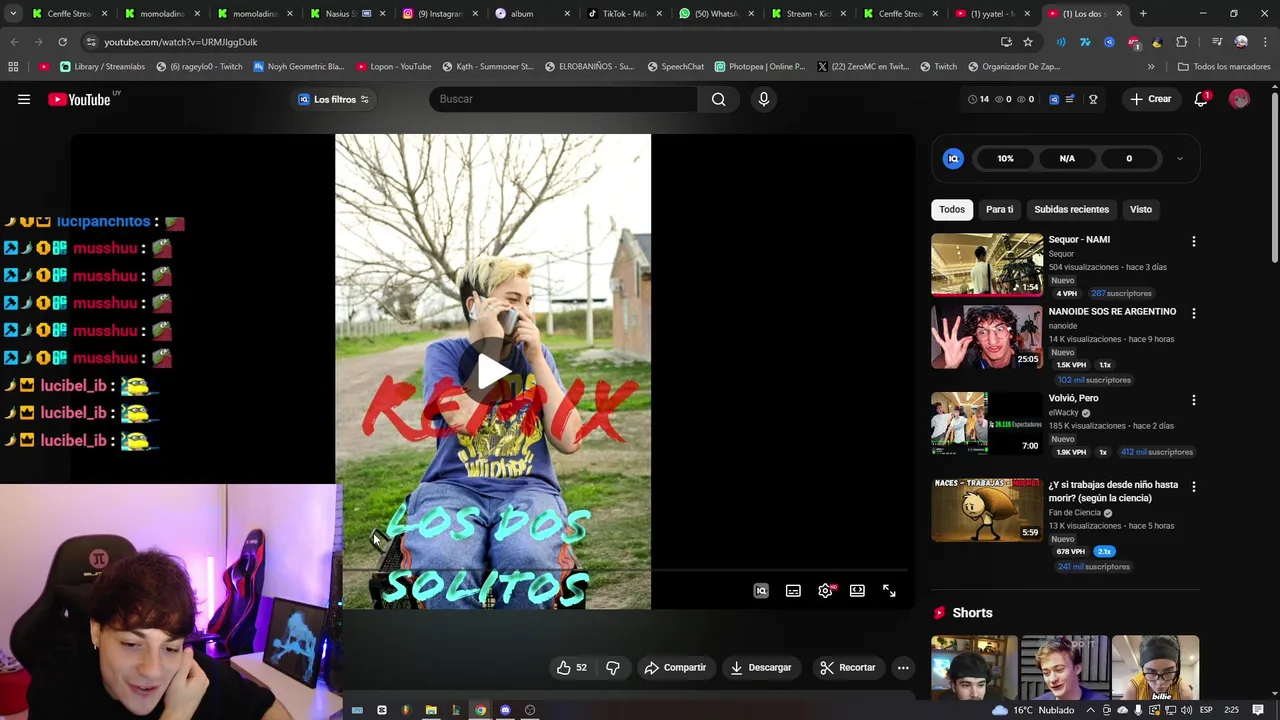
Task: Click the trophy icon in the YouTube header
Action: 1093,99
